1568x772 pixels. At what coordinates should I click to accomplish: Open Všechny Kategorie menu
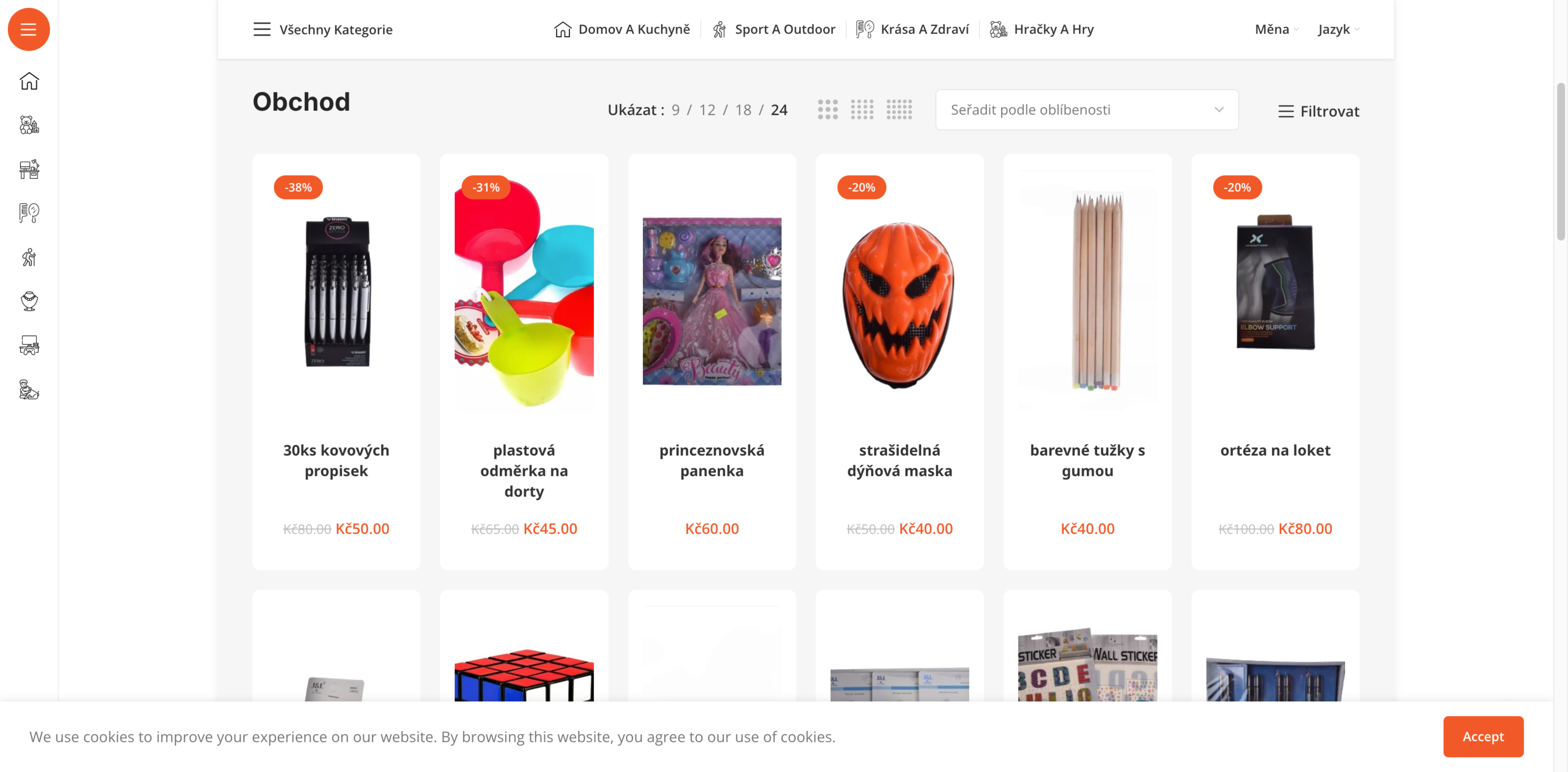tap(323, 29)
